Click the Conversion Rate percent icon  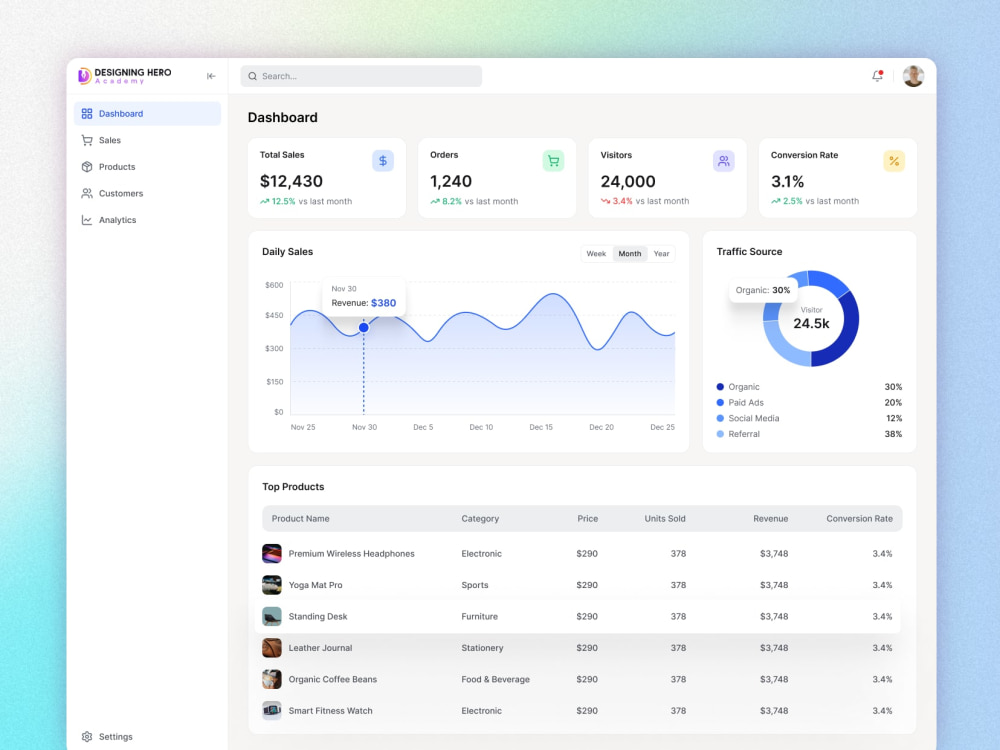(893, 161)
